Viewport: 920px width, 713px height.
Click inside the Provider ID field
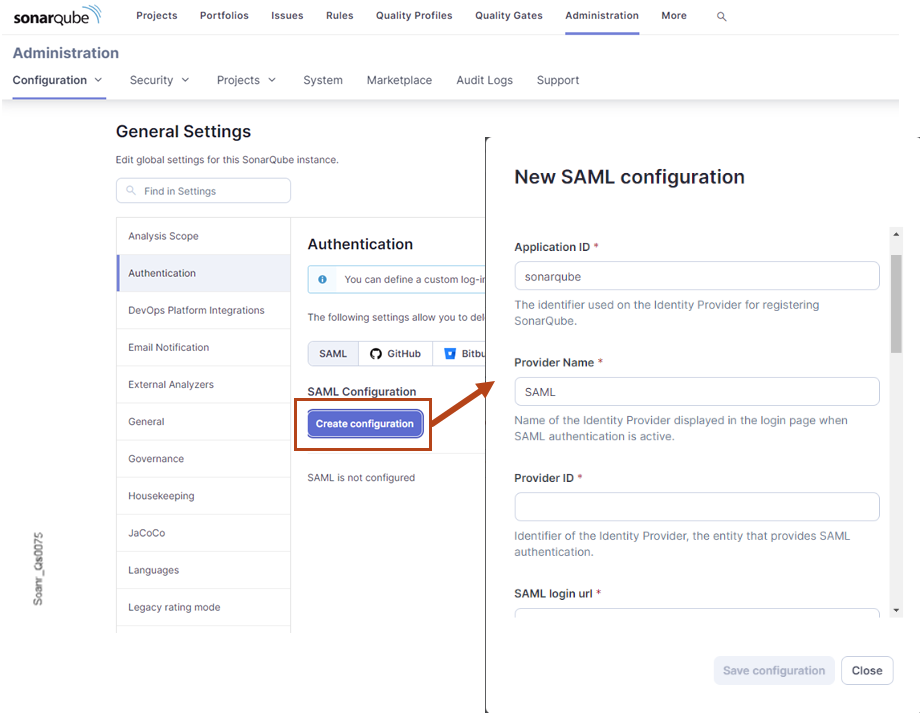coord(696,507)
